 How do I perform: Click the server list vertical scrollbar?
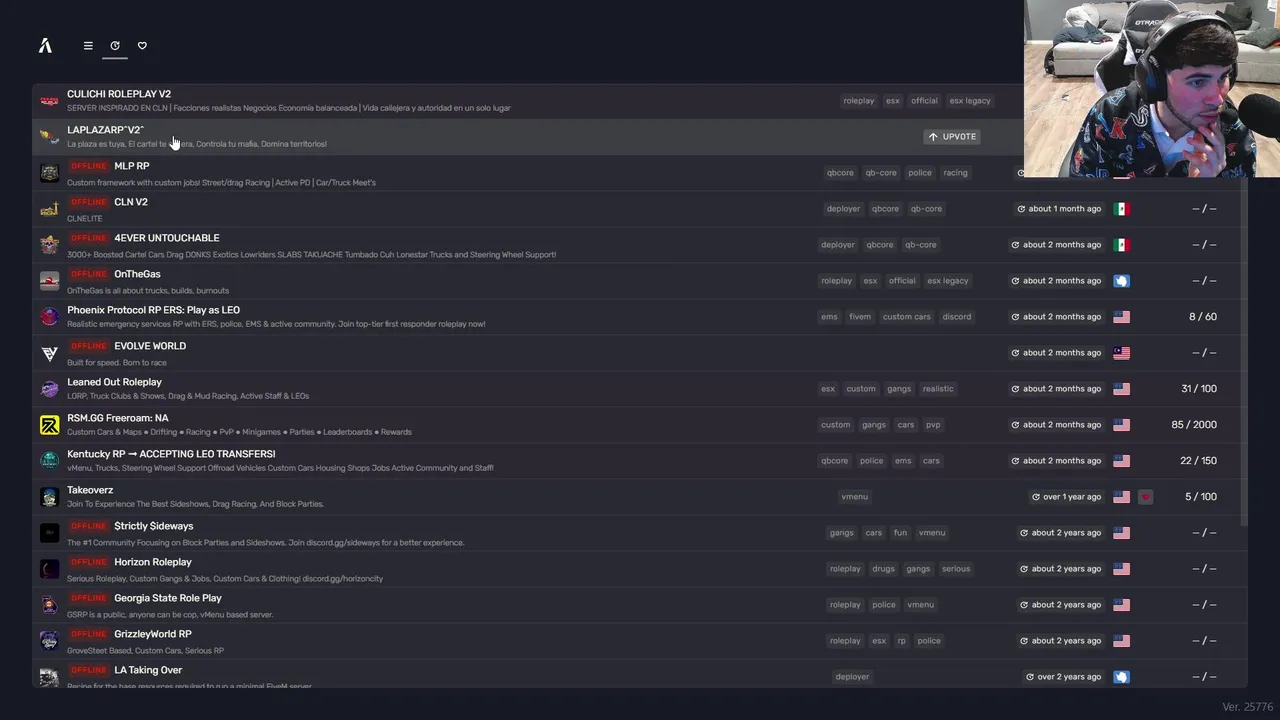[x=1244, y=350]
